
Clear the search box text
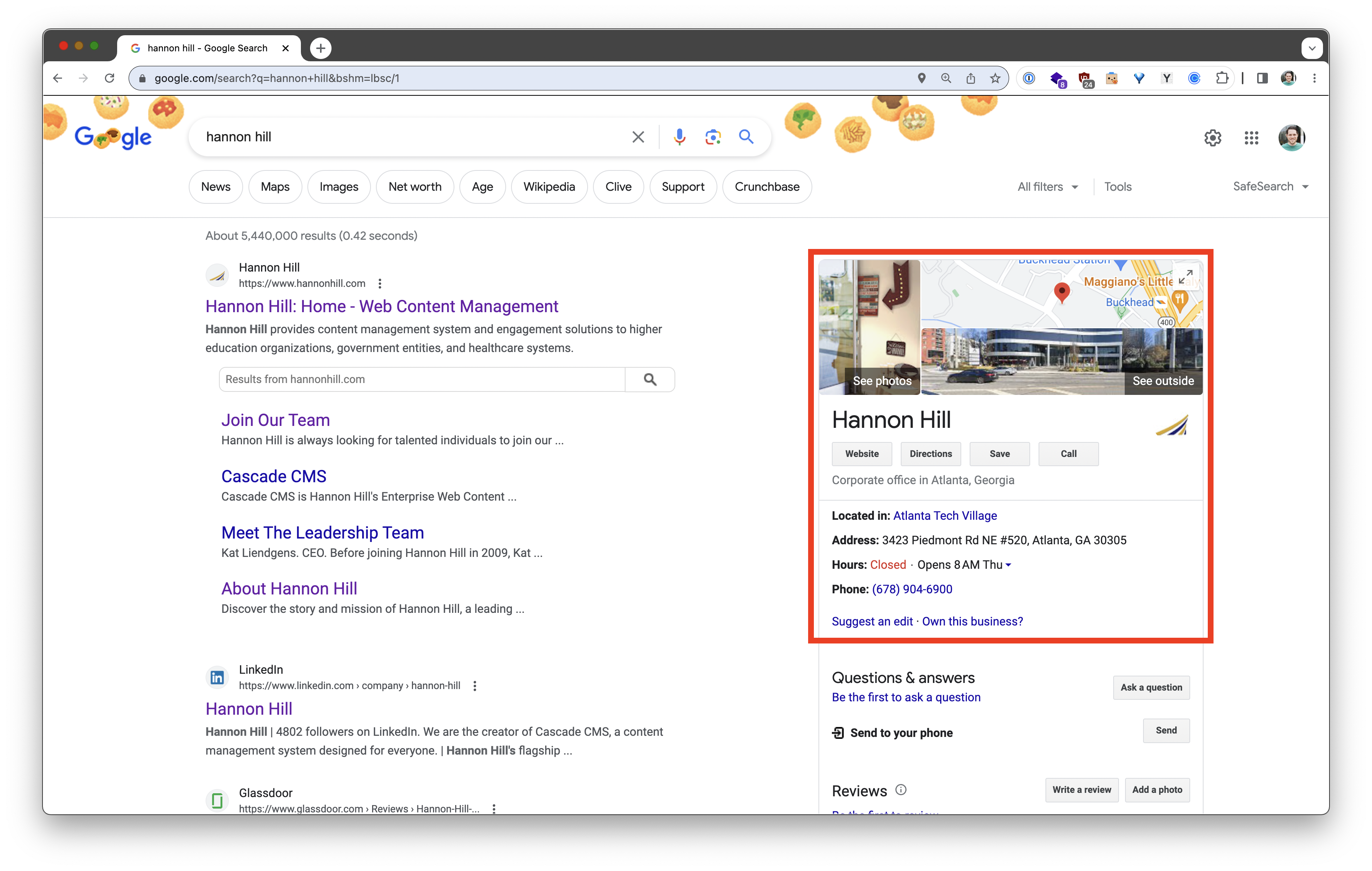tap(637, 137)
